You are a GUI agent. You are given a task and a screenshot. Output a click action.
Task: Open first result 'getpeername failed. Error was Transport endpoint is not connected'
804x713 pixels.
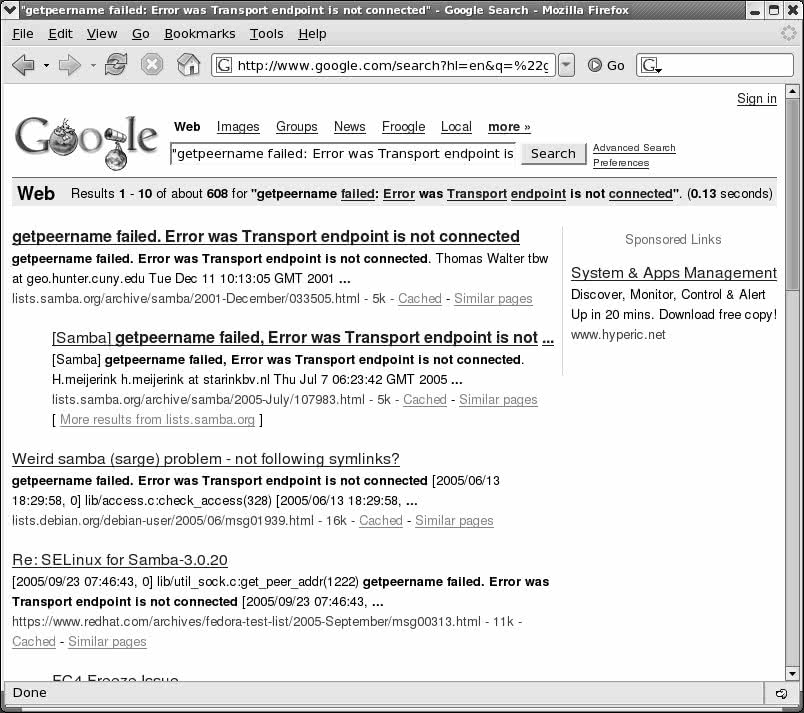(266, 236)
